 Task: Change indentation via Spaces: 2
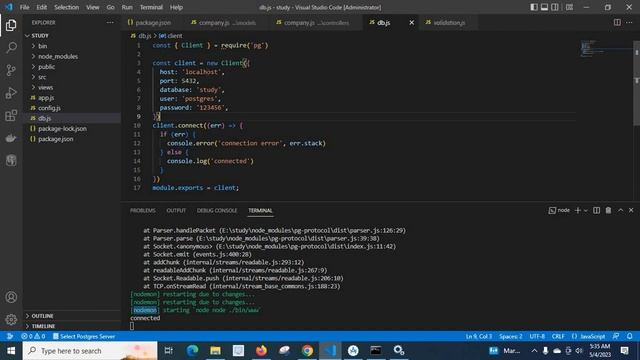point(511,336)
